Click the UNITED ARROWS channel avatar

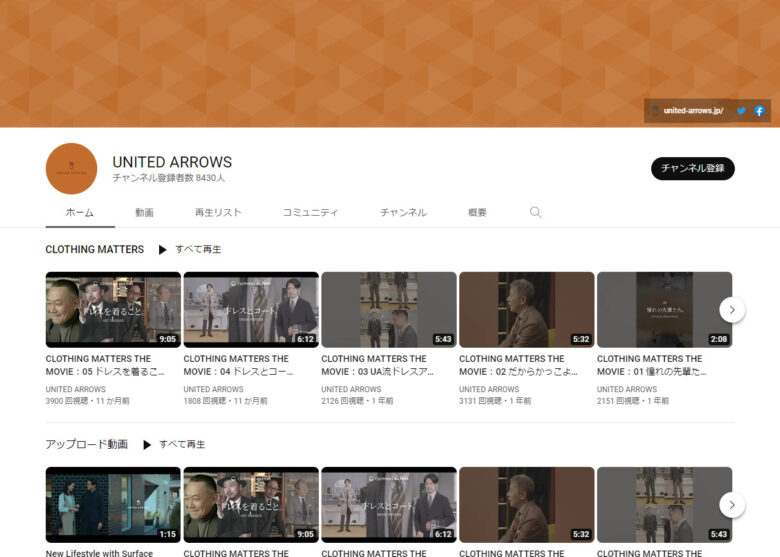[x=71, y=169]
